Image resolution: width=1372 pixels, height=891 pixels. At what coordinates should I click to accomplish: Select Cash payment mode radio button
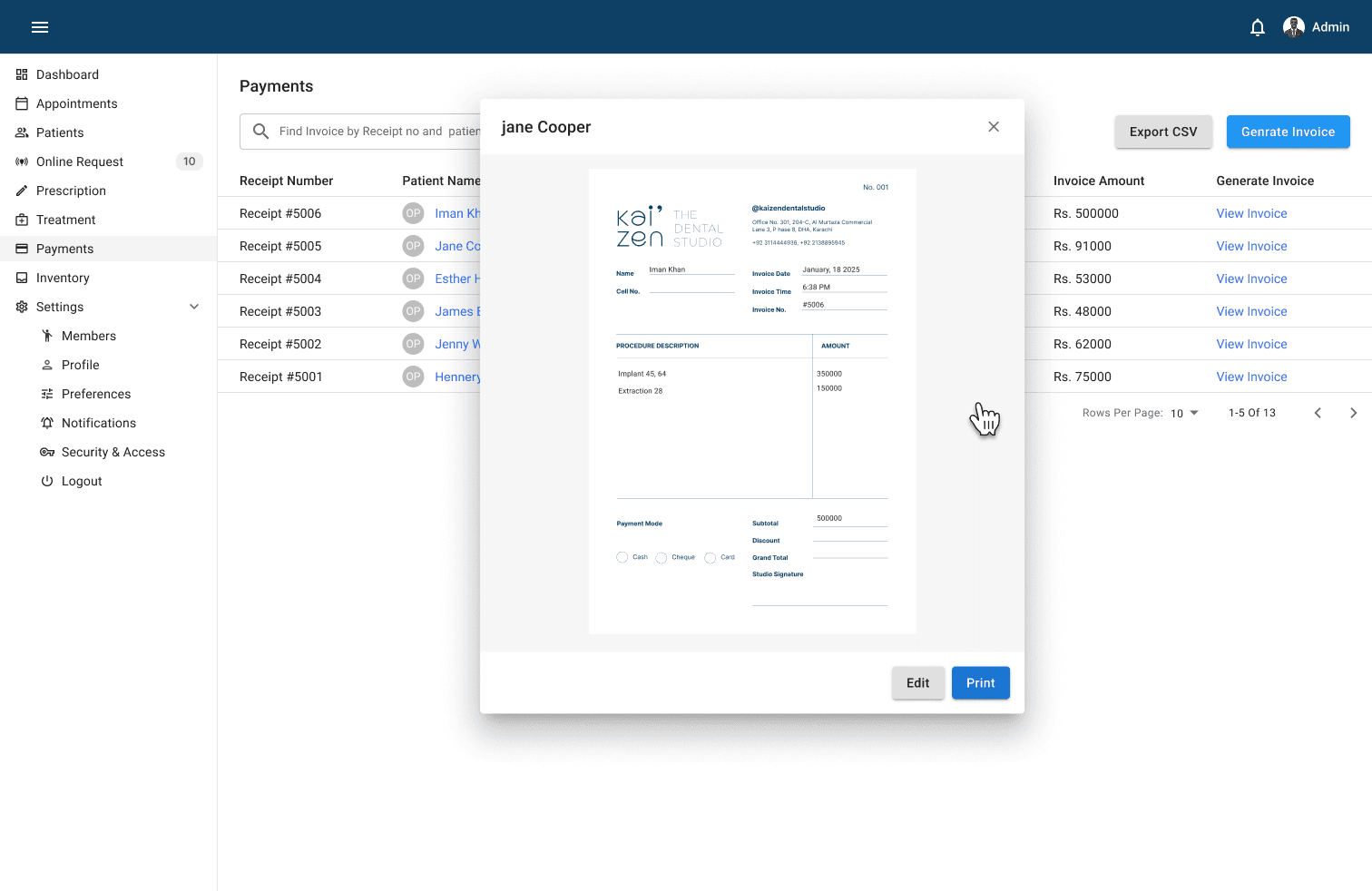click(622, 557)
